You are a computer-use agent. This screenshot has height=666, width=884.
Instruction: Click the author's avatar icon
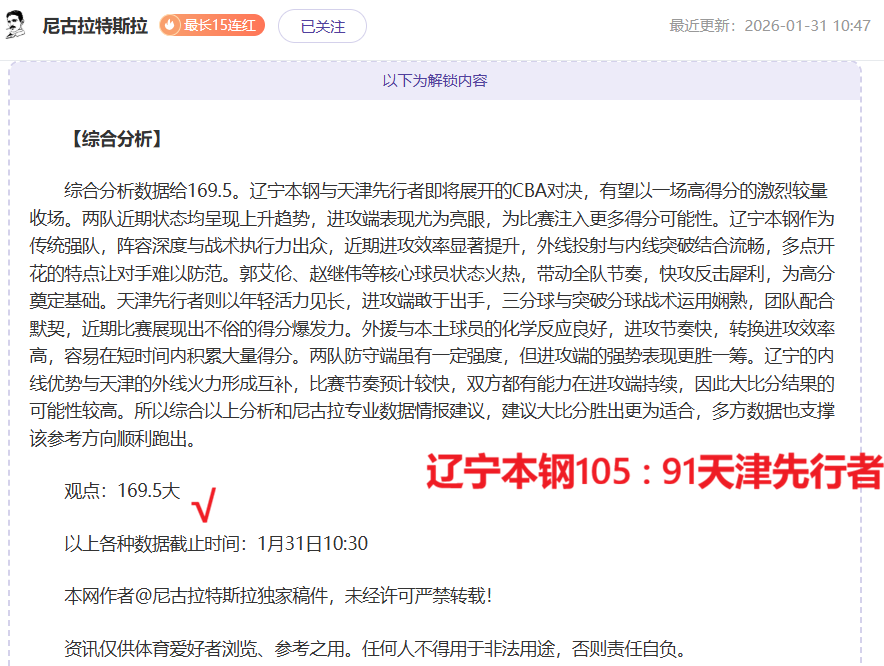pos(19,23)
